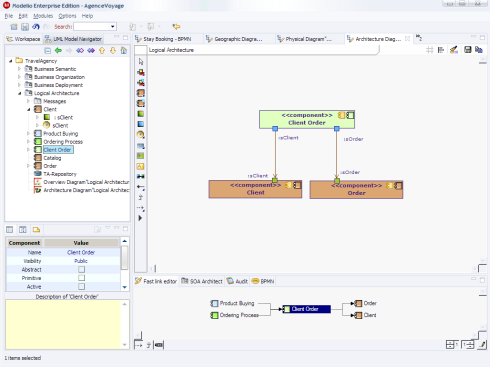Select the orange component tool in palette
This screenshot has height=367, width=490.
pos(141,93)
